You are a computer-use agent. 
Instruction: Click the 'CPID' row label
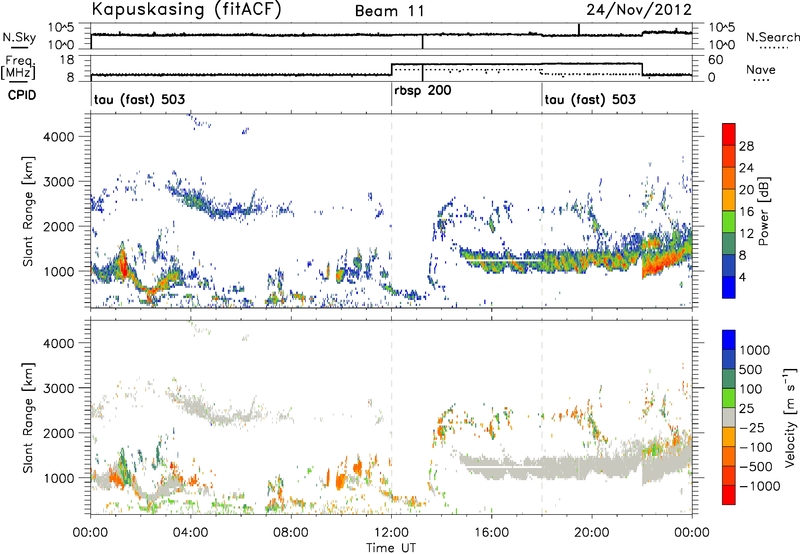[22, 95]
